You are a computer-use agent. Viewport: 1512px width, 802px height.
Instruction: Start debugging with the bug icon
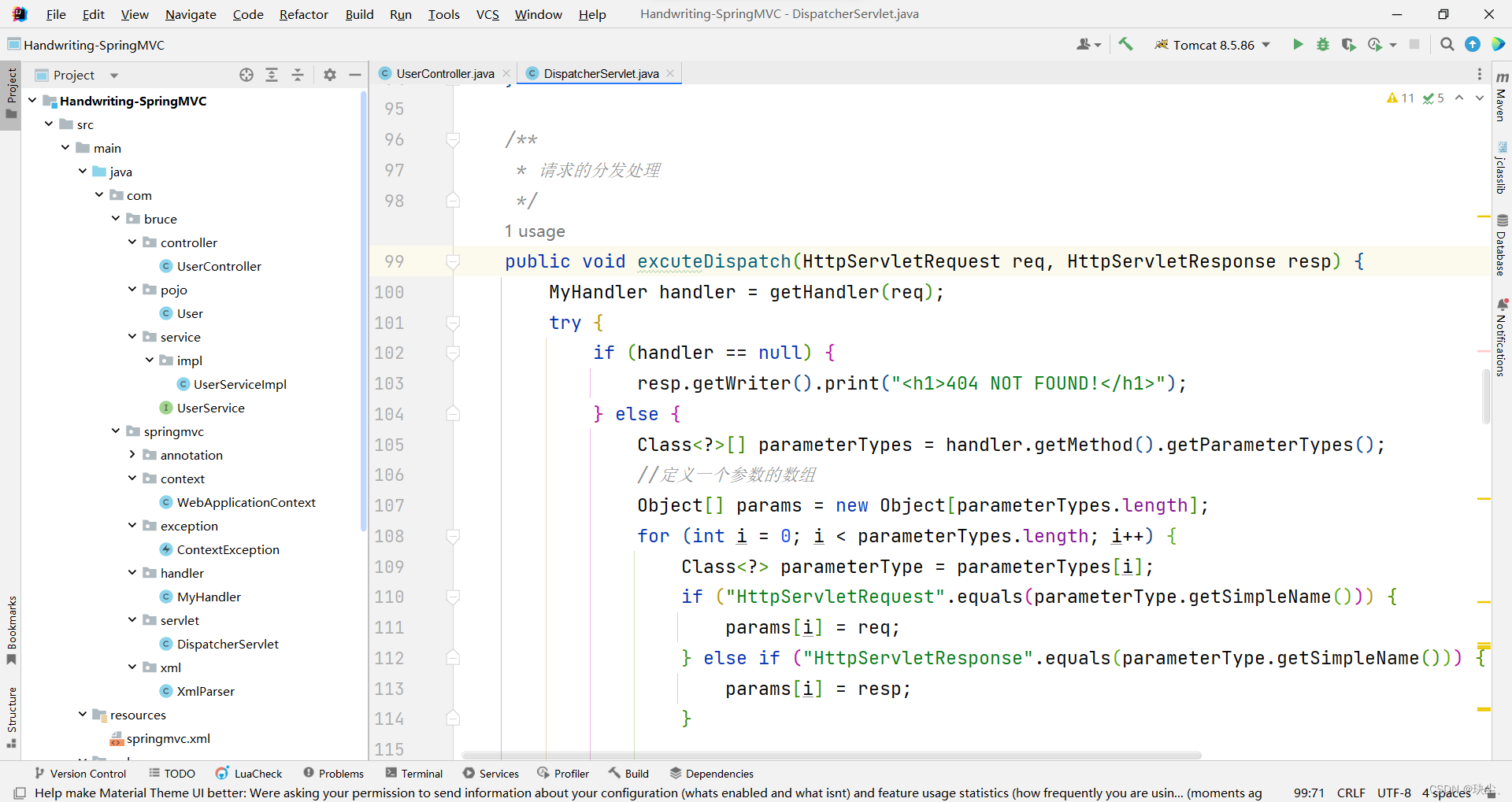coord(1323,45)
